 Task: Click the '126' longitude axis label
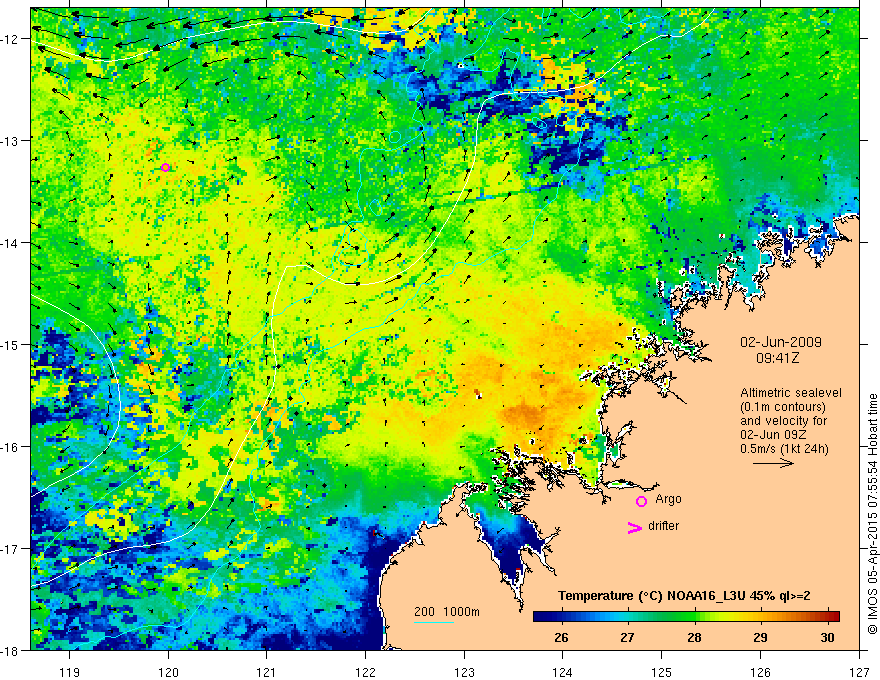(760, 672)
